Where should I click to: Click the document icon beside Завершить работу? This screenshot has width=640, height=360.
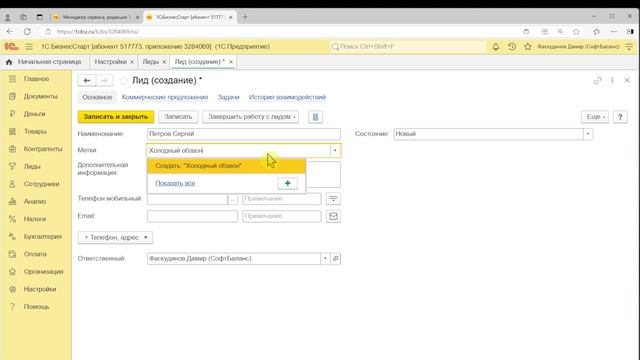[315, 117]
